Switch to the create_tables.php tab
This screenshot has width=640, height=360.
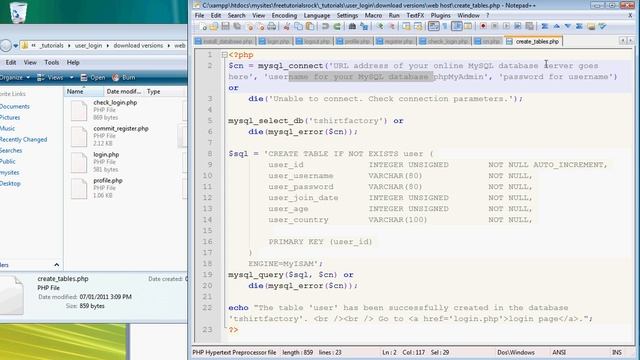tap(533, 41)
